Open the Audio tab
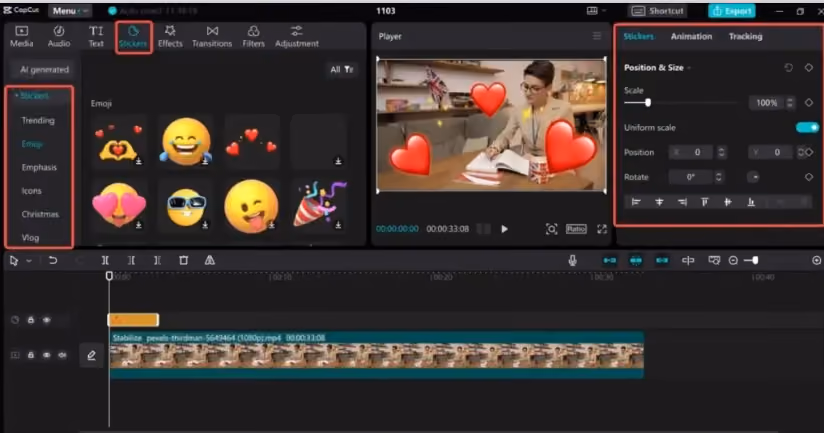The width and height of the screenshot is (824, 433). point(59,37)
